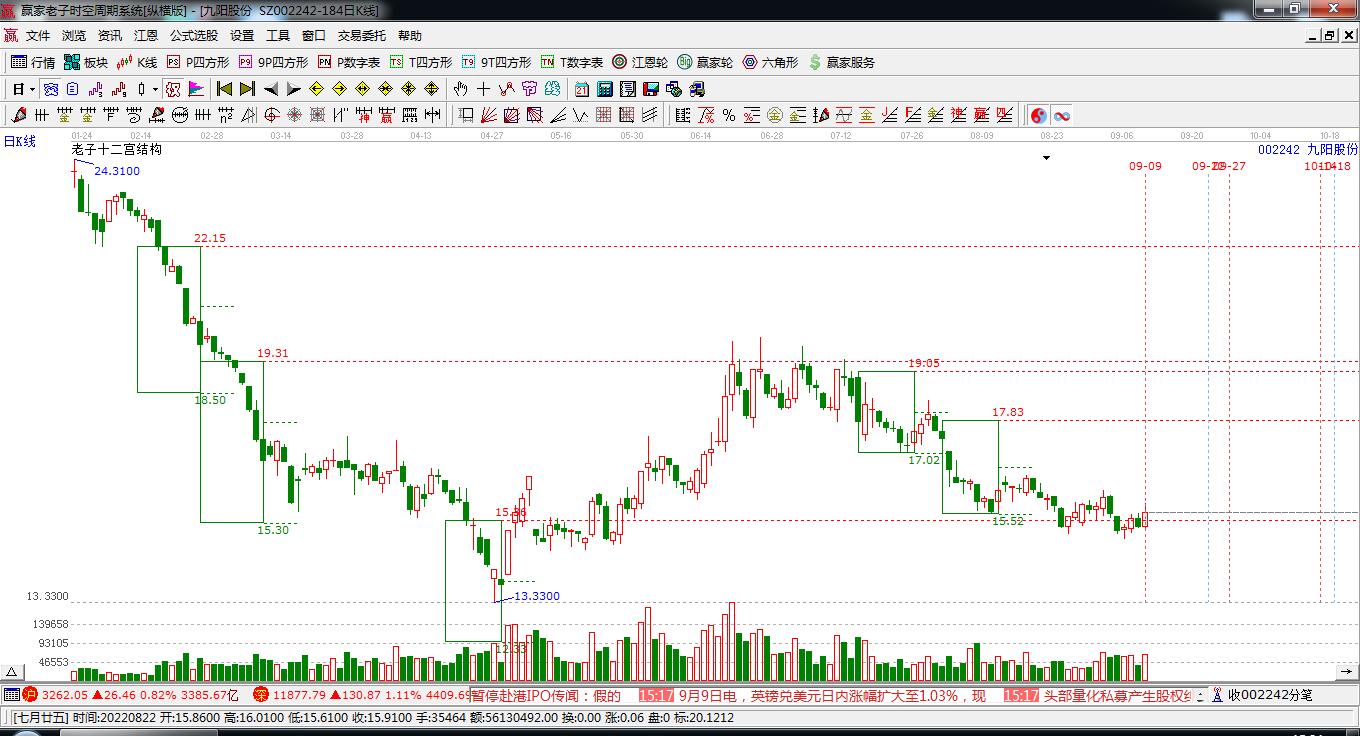Click the 13.3300 low price label on chart
1360x736 pixels.
pyautogui.click(x=537, y=596)
